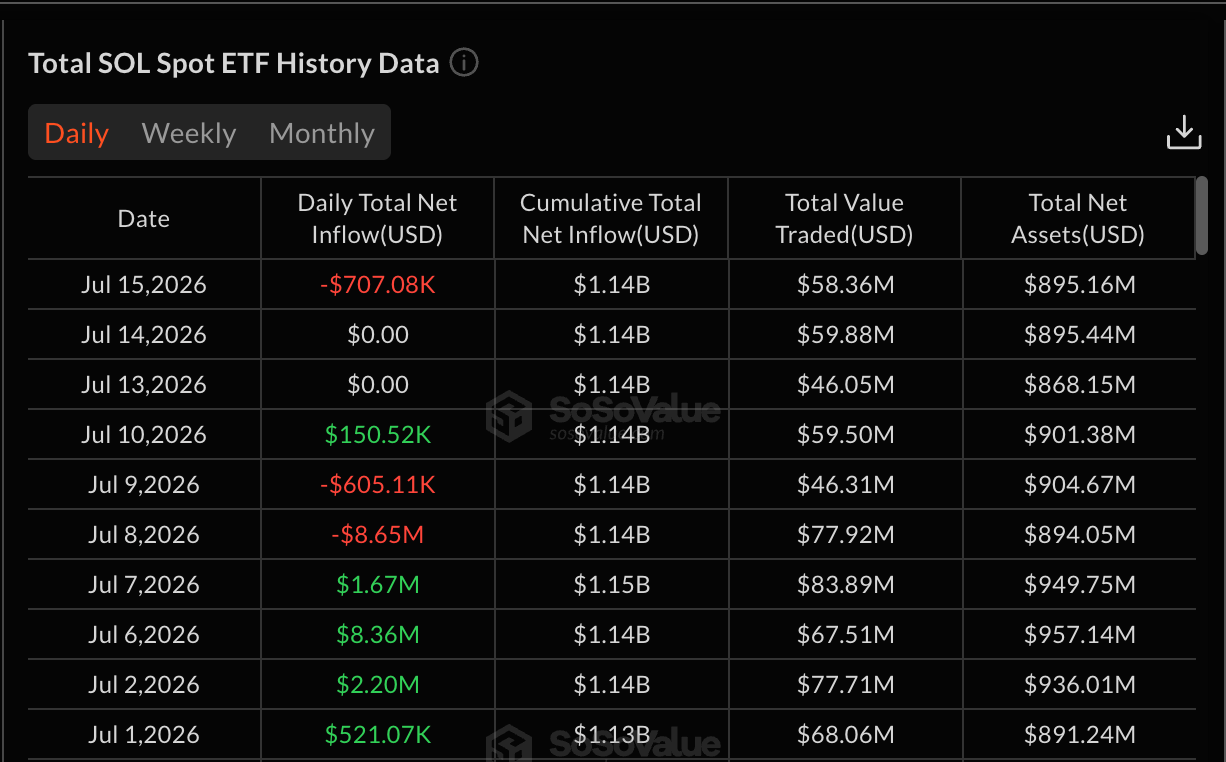1226x762 pixels.
Task: Click the $957.14M net assets cell
Action: [1080, 635]
